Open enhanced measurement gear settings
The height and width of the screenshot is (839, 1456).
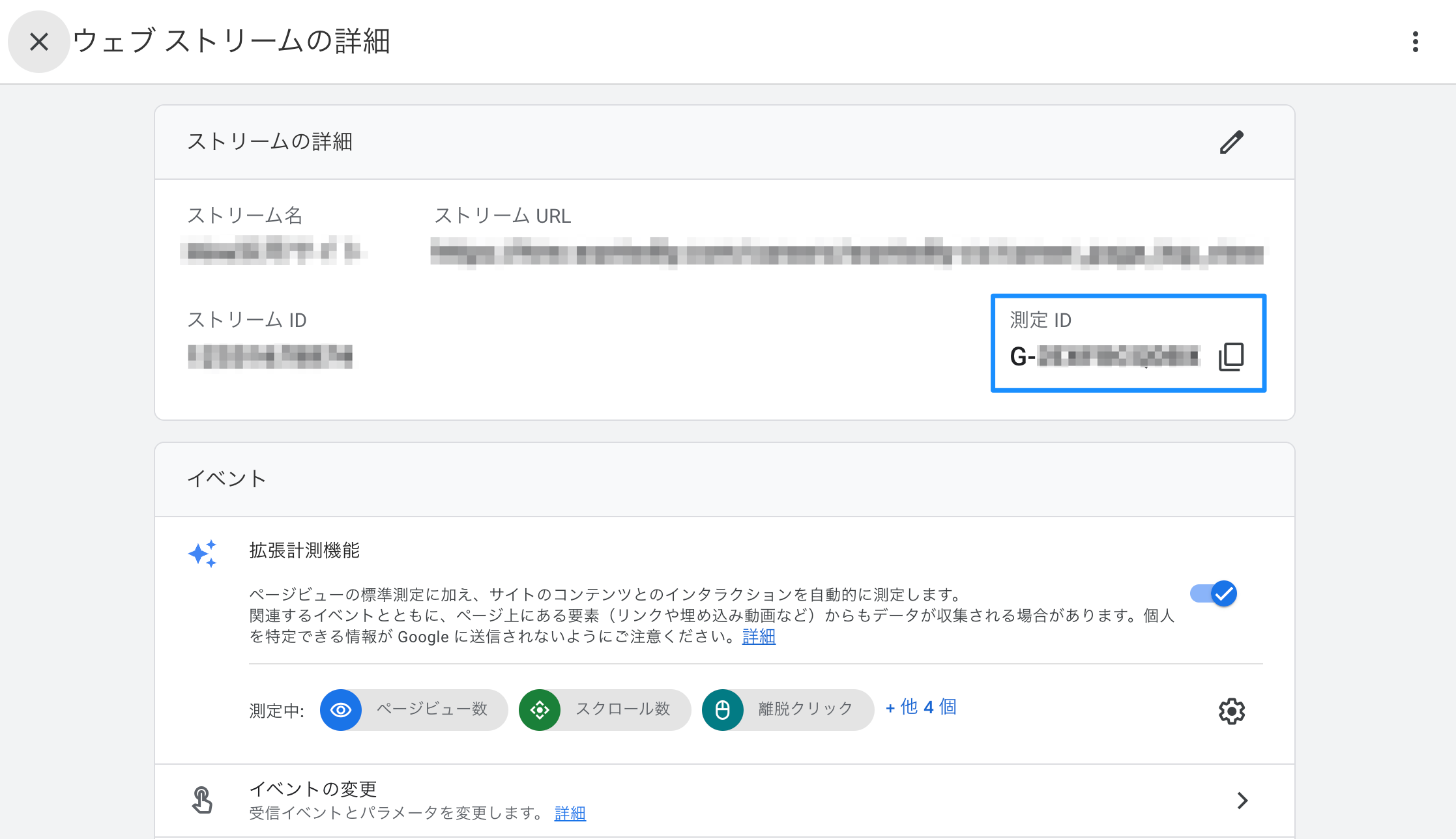(x=1231, y=711)
